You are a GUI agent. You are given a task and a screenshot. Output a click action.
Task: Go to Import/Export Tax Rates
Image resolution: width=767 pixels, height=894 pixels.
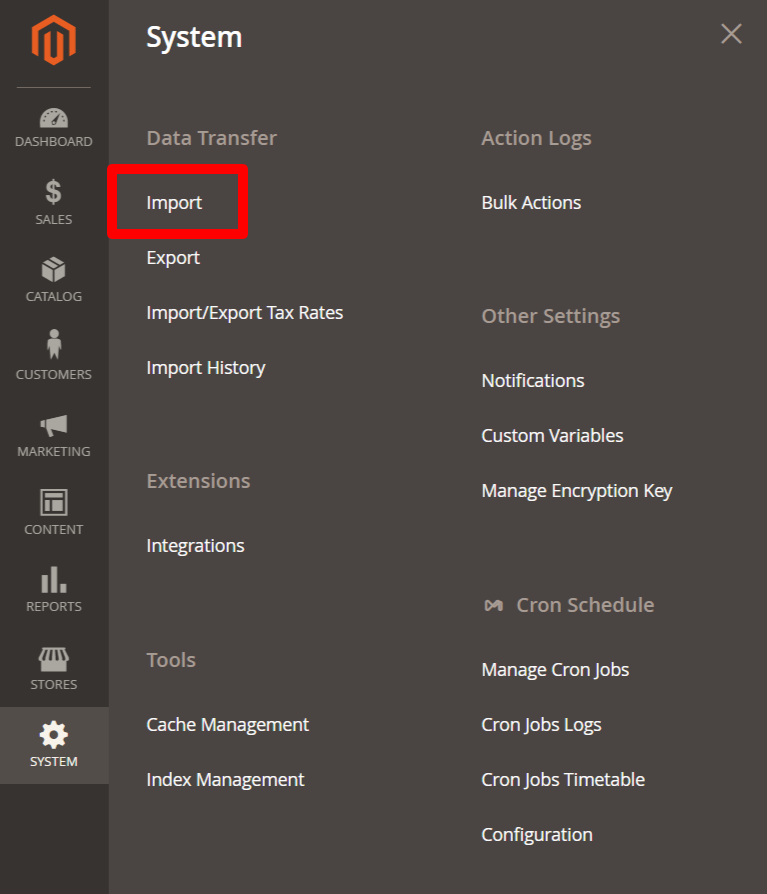click(245, 313)
